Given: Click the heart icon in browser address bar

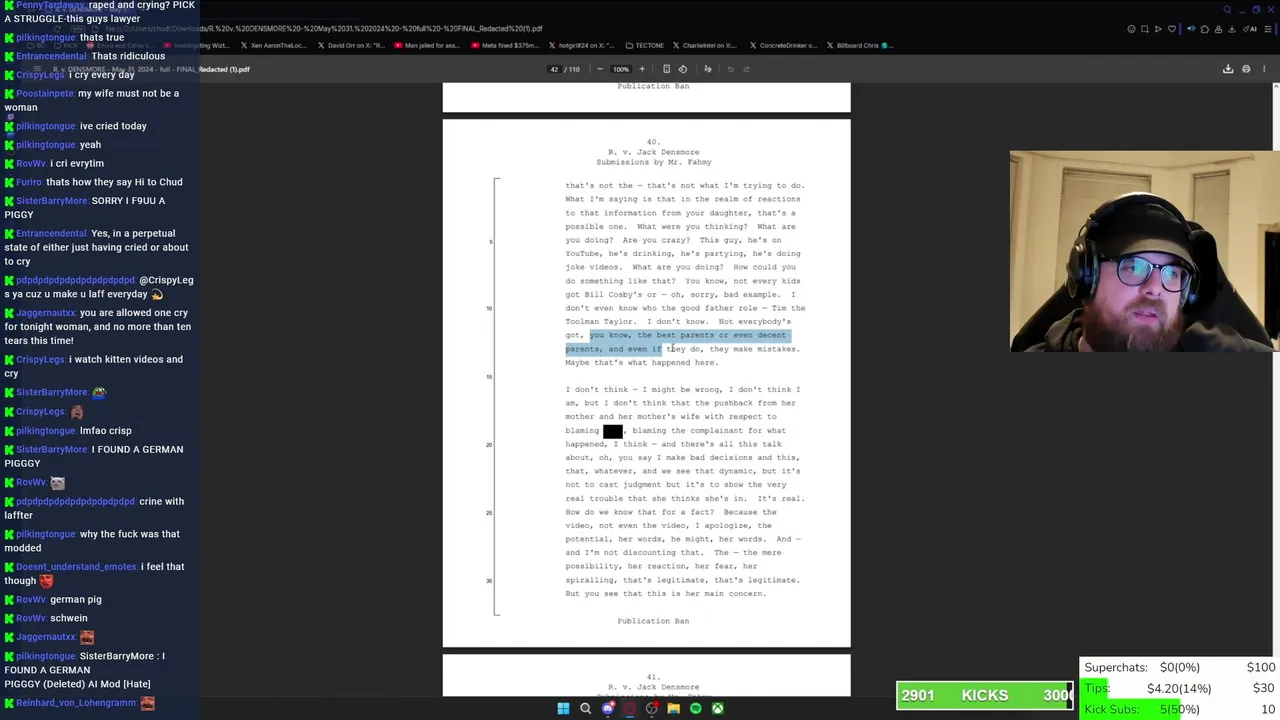Looking at the screenshot, I should [1172, 29].
